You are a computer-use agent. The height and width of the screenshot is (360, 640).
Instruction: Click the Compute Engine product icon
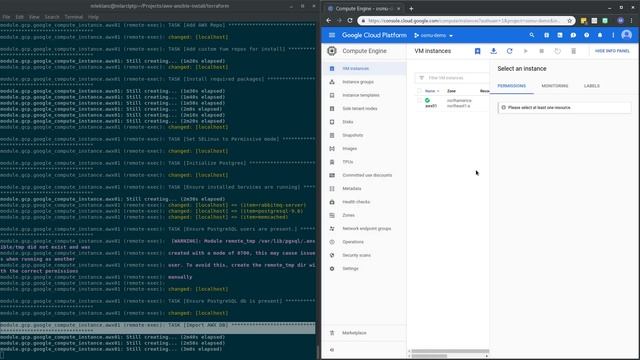pos(332,51)
